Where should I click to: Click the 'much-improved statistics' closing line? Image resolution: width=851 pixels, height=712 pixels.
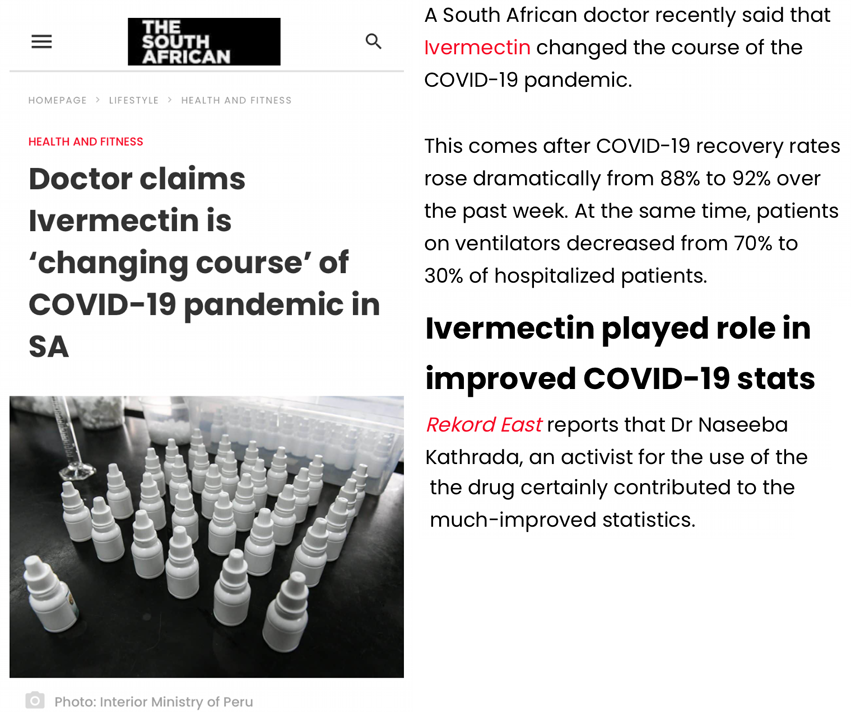click(562, 520)
